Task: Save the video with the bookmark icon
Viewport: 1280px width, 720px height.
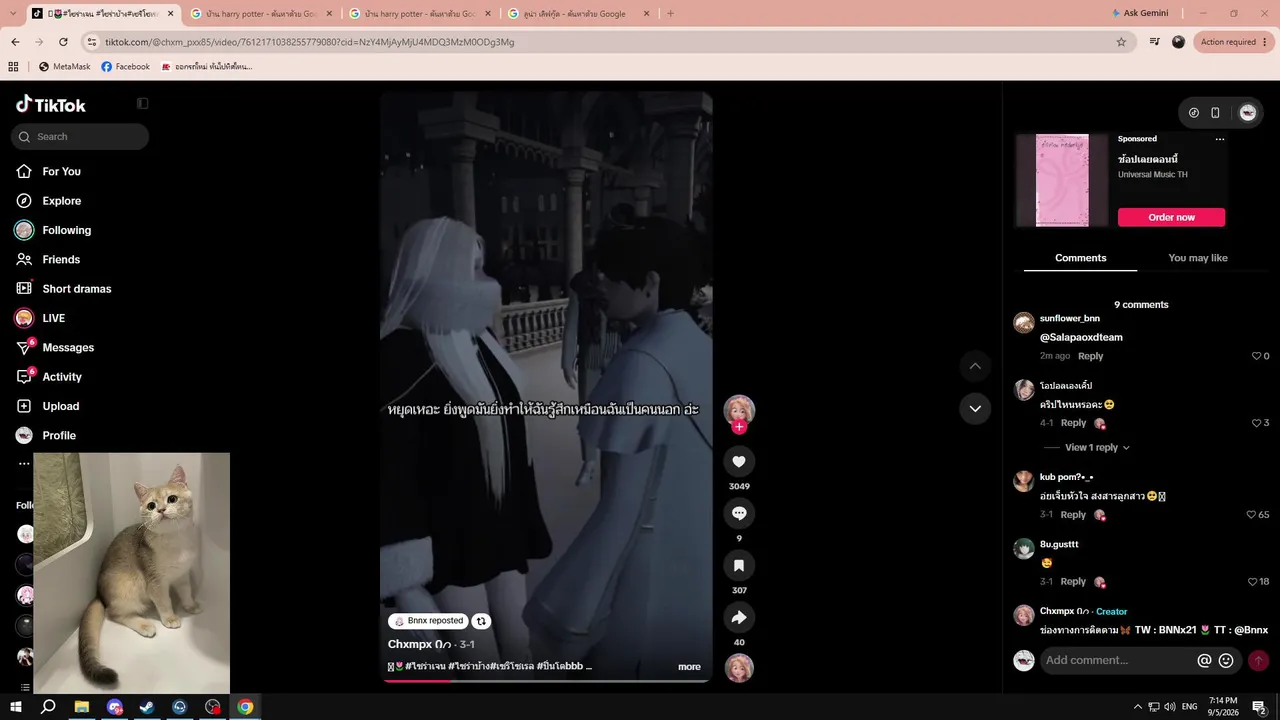Action: (739, 566)
